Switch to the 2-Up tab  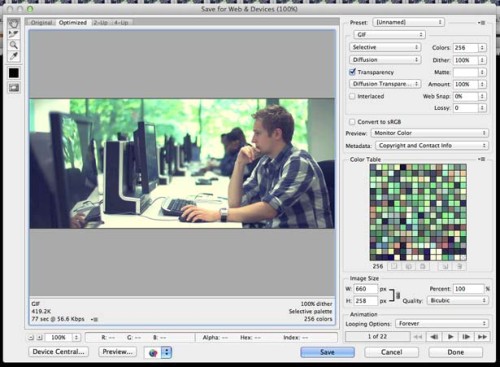coord(100,23)
